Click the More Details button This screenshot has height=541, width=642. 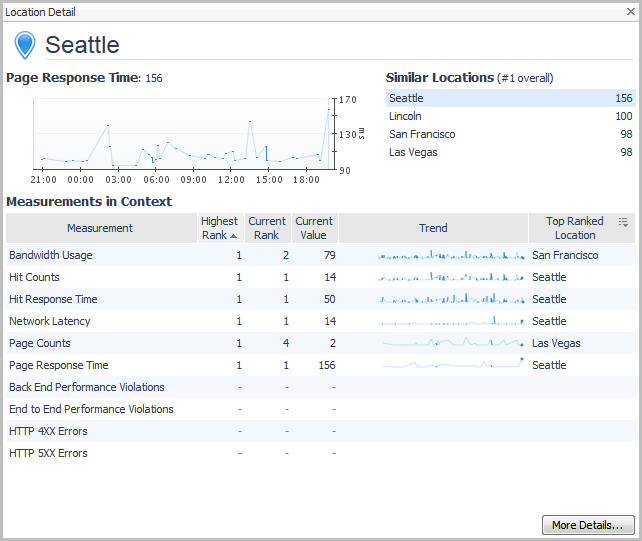588,525
